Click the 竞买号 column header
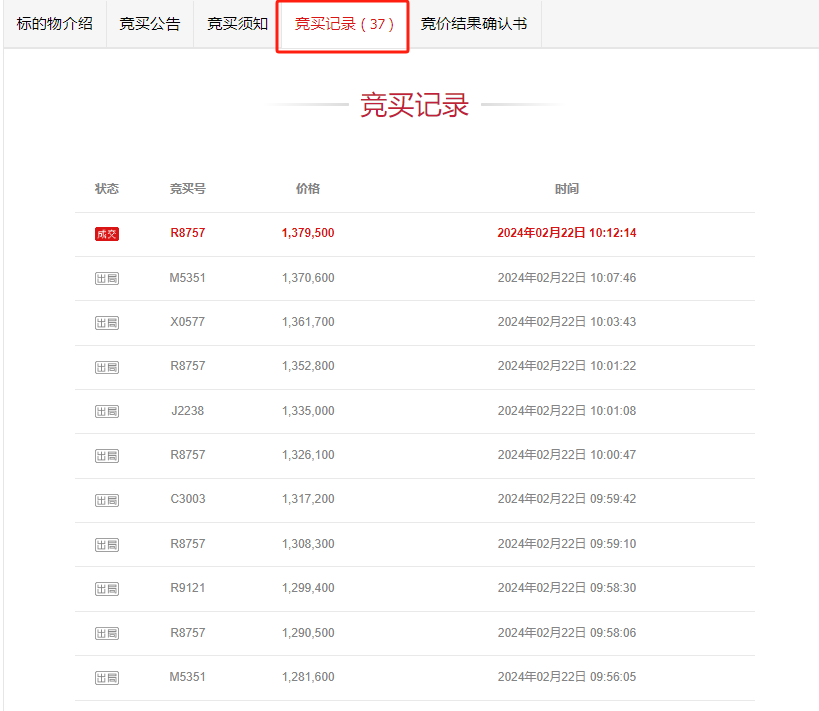819x711 pixels. point(187,189)
